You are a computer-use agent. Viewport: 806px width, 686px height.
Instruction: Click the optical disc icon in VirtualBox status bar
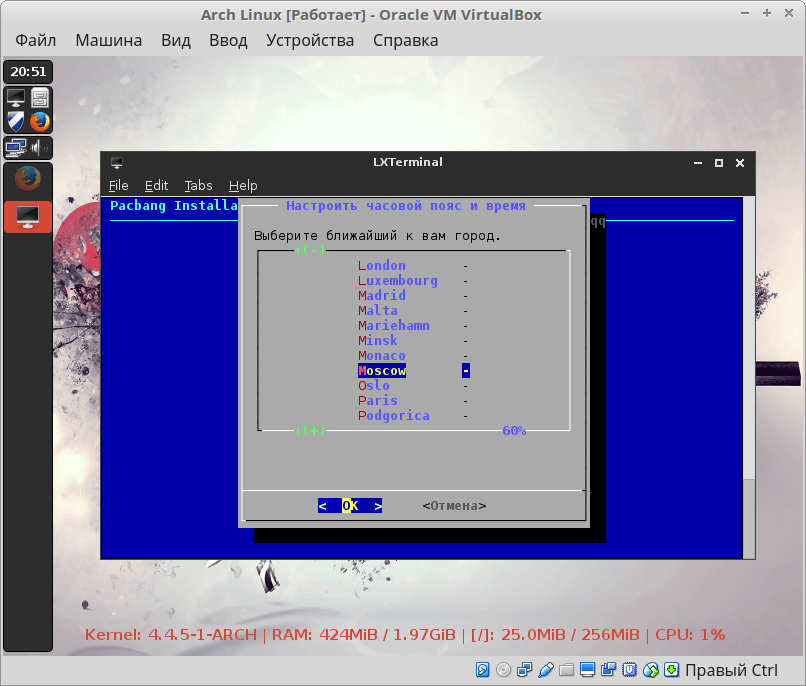[503, 669]
